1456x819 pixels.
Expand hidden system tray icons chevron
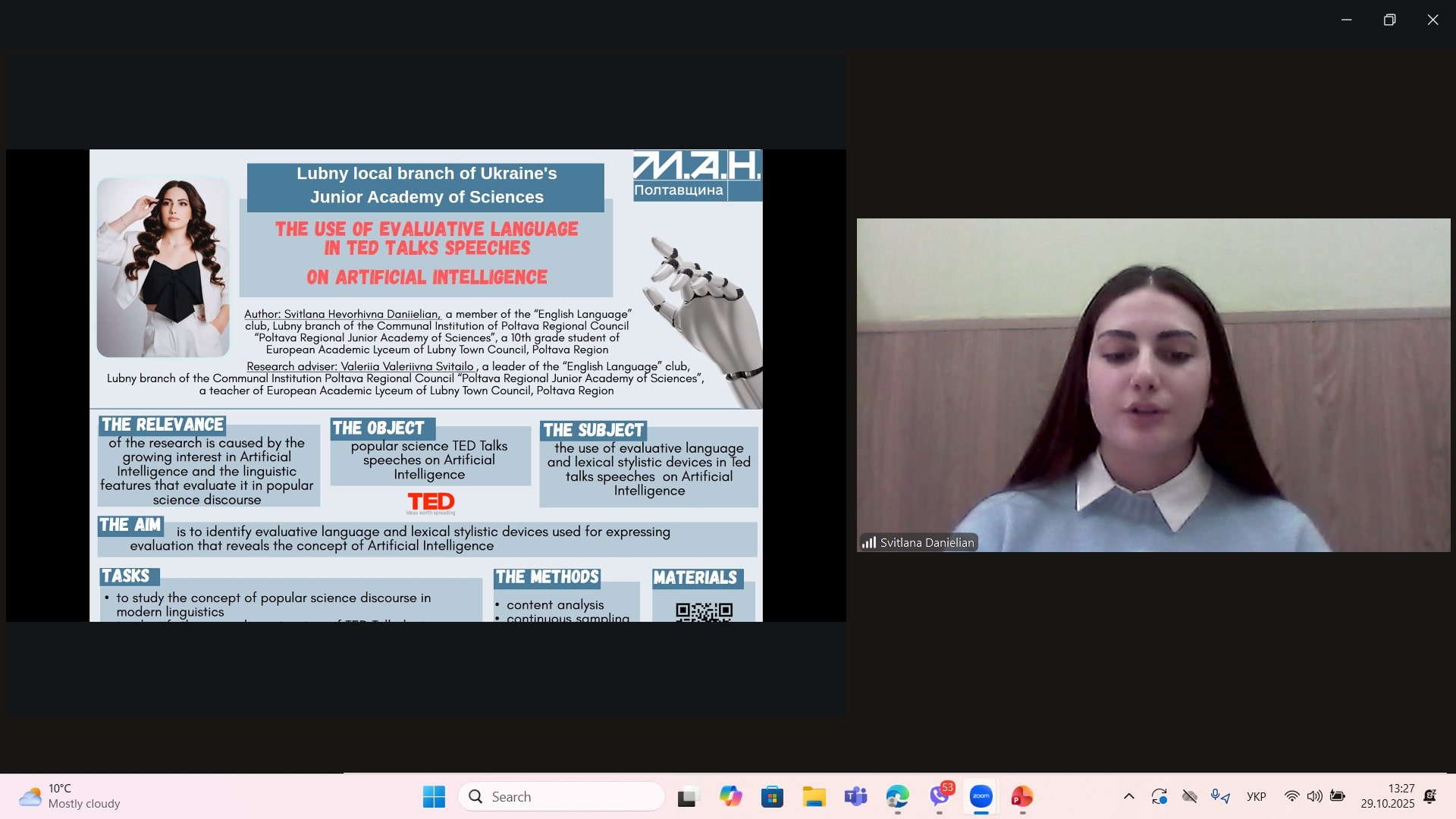click(1128, 796)
